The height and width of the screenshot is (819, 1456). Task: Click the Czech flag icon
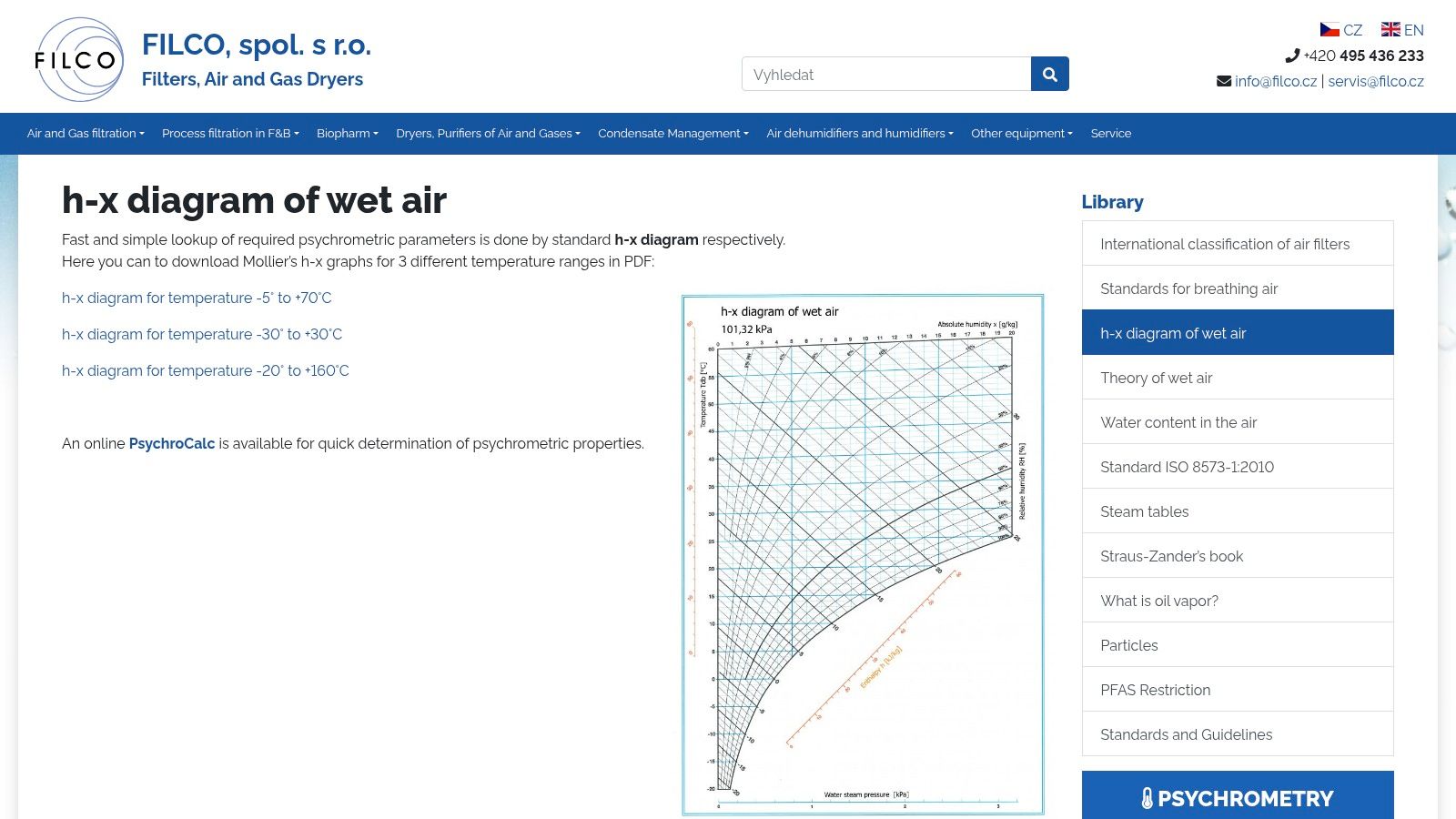click(x=1330, y=30)
